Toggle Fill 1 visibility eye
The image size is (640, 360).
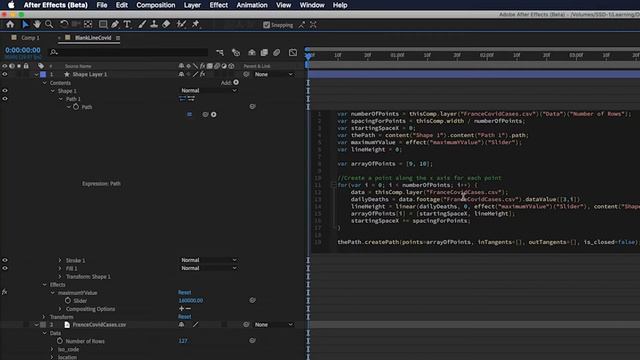point(5,268)
